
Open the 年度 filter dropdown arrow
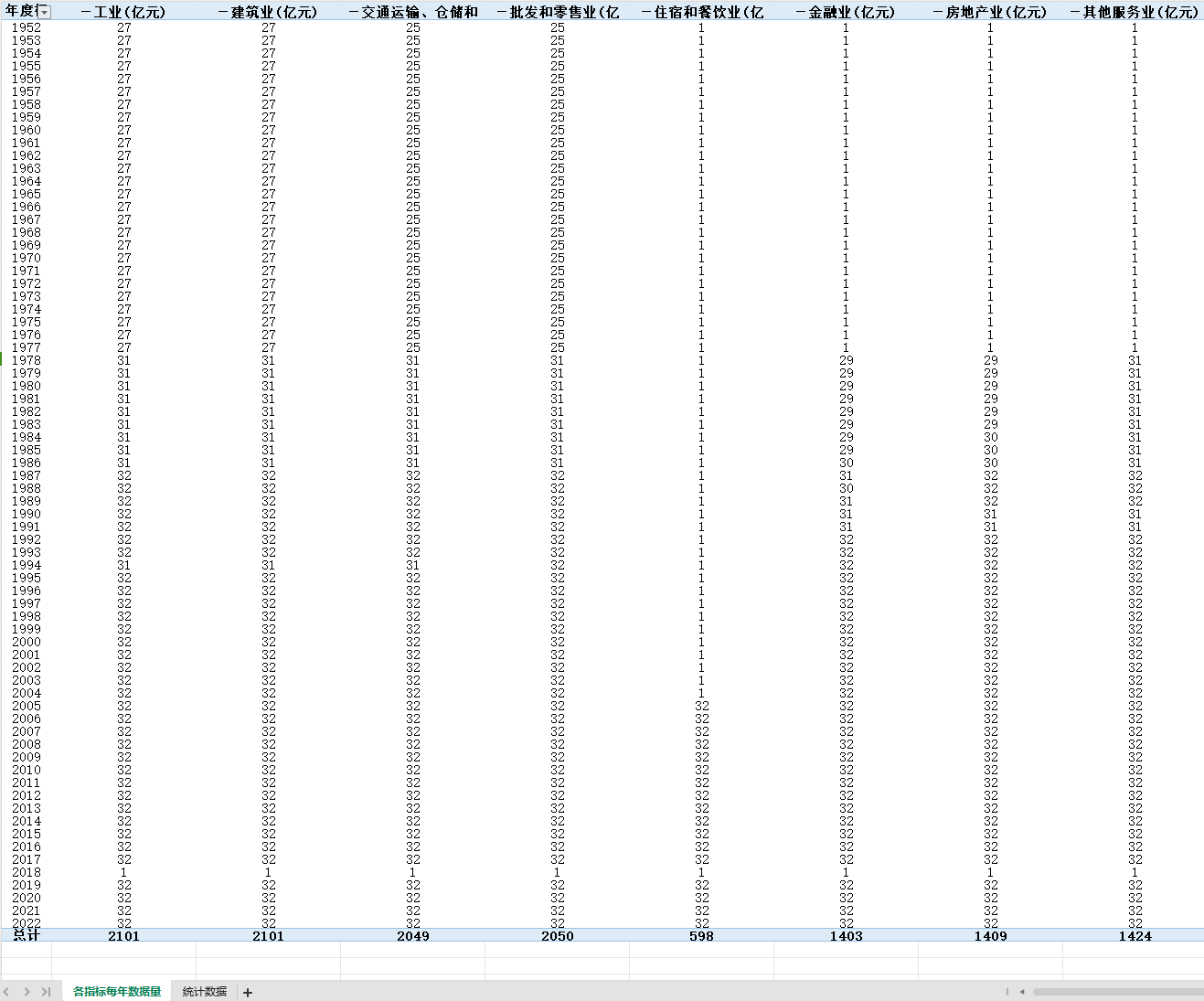[x=43, y=12]
